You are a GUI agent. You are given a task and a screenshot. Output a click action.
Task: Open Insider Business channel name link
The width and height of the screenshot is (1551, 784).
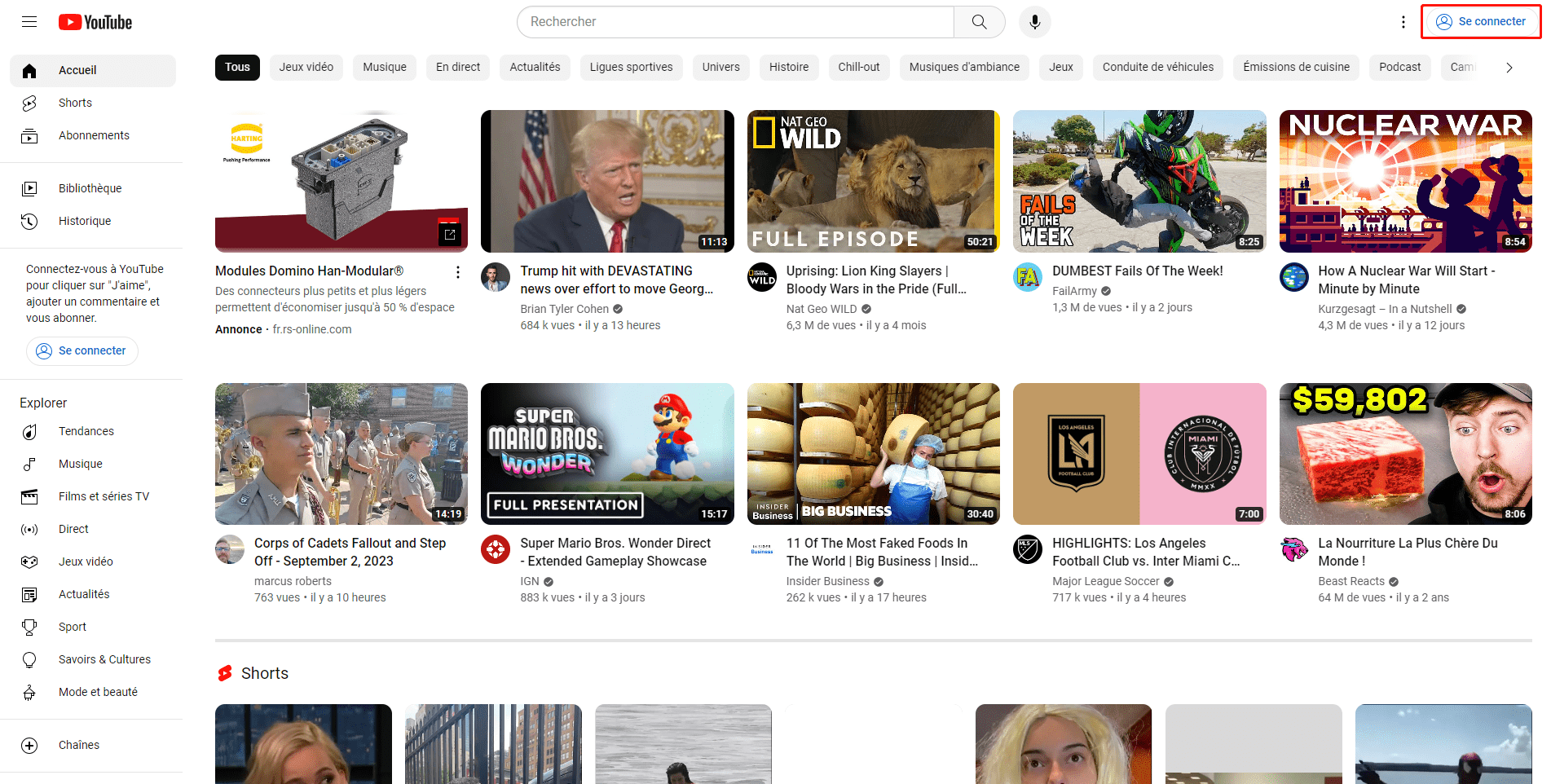click(x=828, y=582)
